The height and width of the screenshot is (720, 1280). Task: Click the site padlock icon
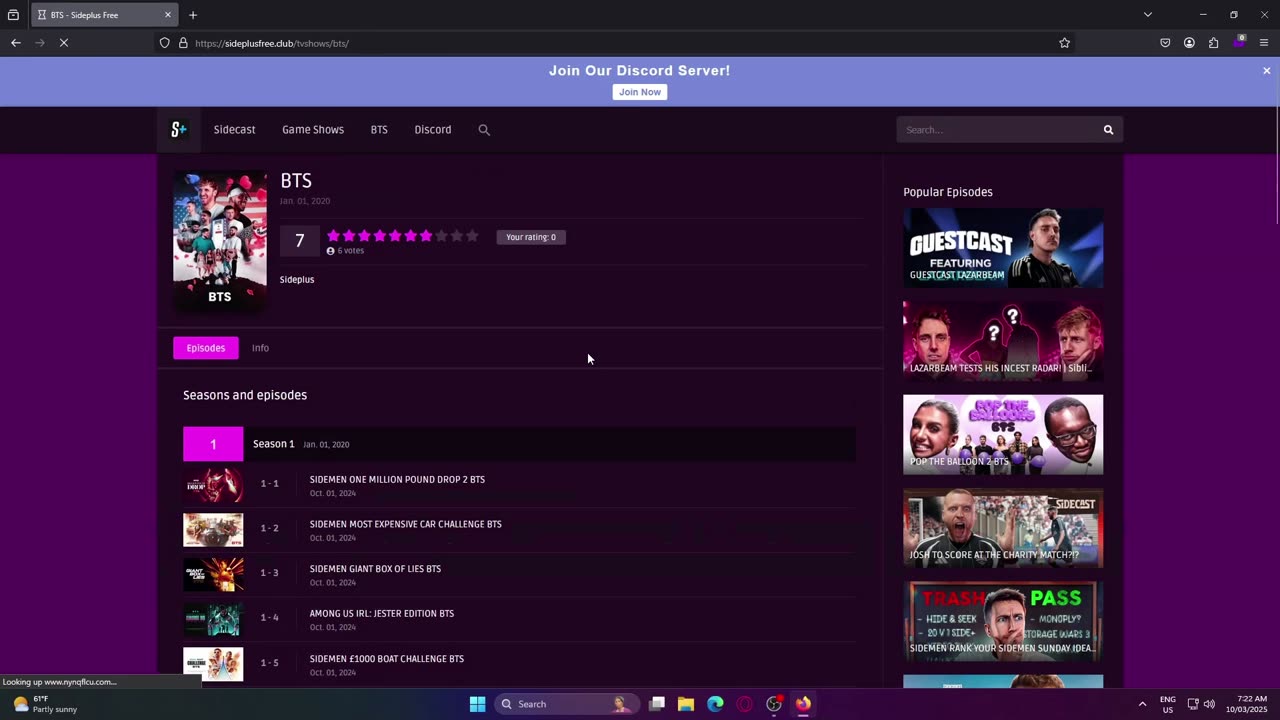click(x=183, y=43)
